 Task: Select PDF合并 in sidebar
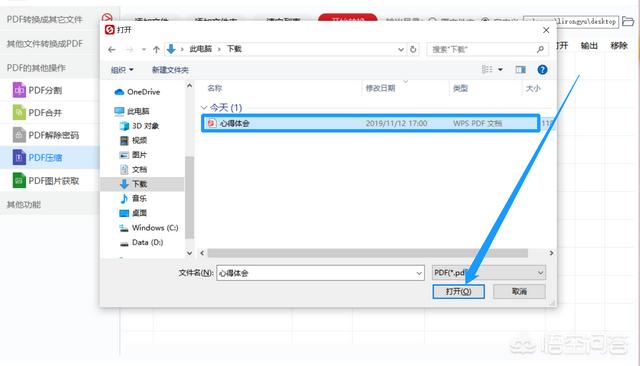click(x=50, y=113)
